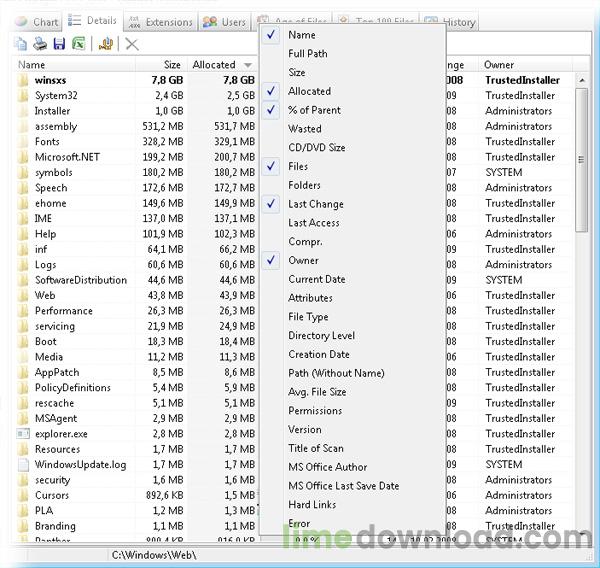Click the Excel export icon

click(80, 44)
